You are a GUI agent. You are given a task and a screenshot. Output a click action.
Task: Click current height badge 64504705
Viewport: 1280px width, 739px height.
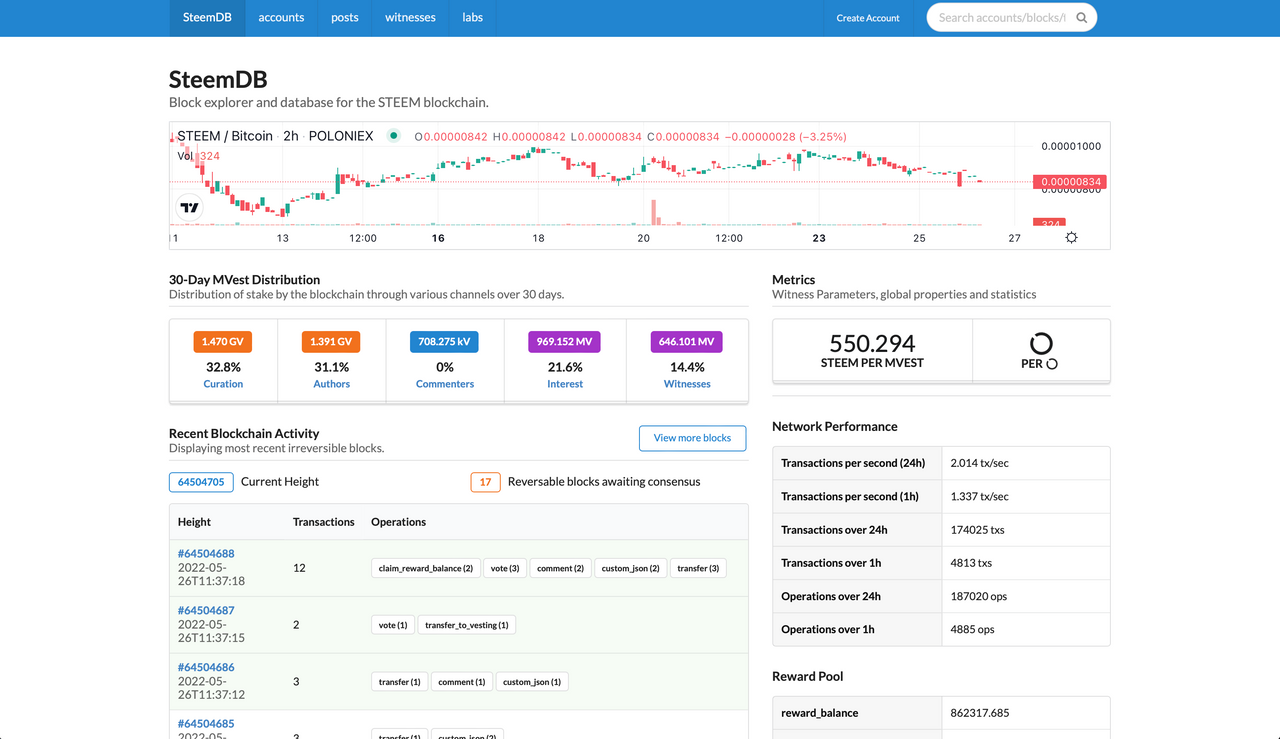[201, 482]
